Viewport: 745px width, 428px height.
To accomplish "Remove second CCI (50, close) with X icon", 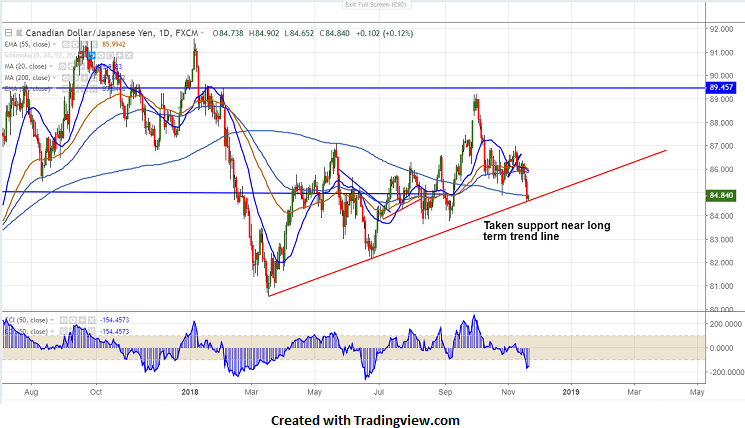I will (x=91, y=332).
